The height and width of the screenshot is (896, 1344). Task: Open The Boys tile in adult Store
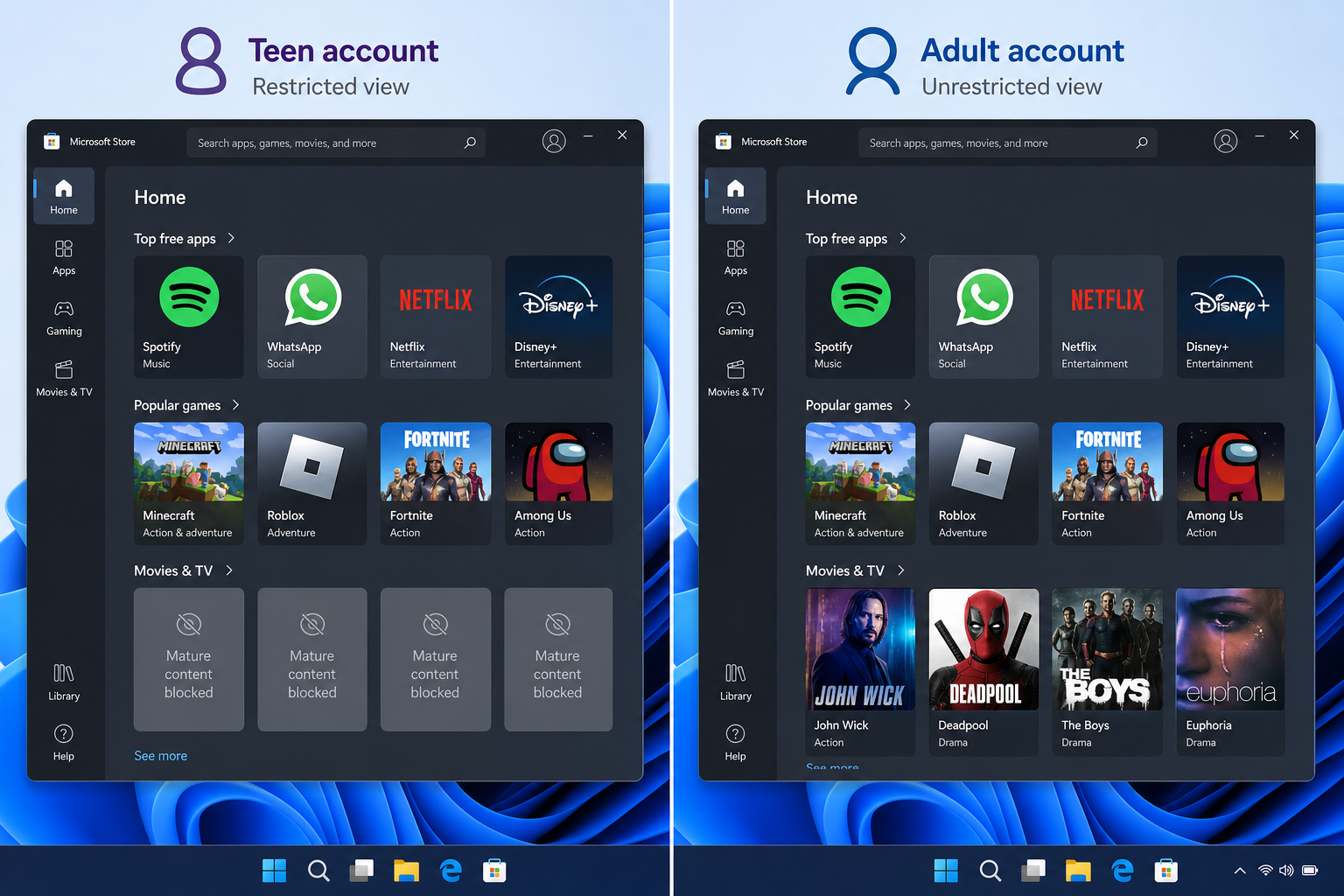[x=1107, y=671]
